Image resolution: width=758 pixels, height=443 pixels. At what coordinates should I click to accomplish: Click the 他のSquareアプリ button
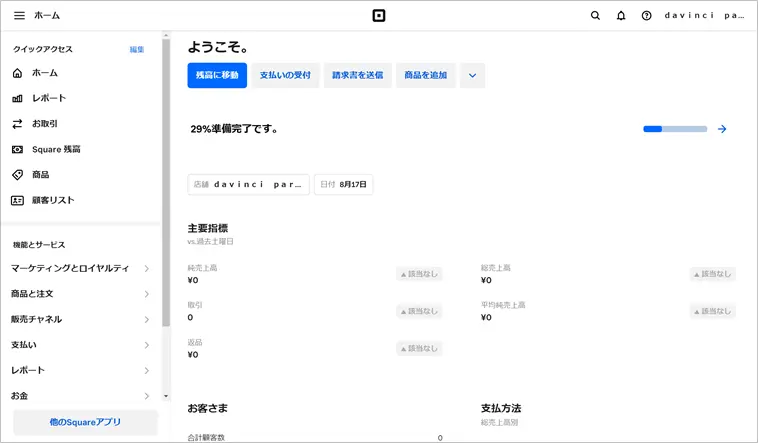85,422
